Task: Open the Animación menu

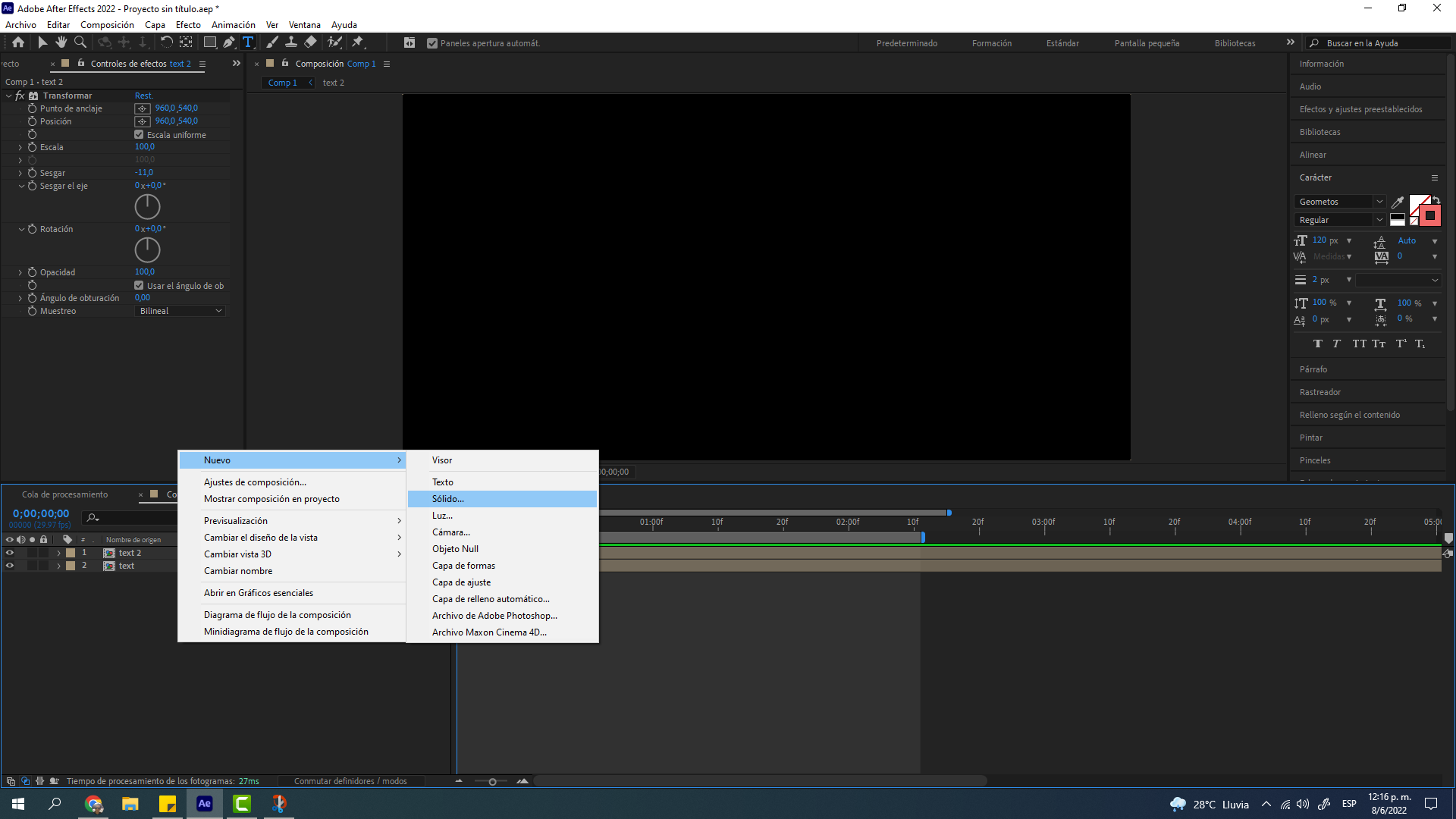Action: [234, 25]
